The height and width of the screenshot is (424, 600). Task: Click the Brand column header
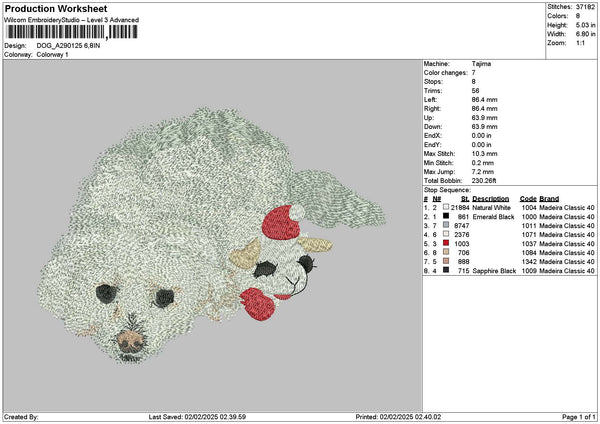tap(549, 199)
